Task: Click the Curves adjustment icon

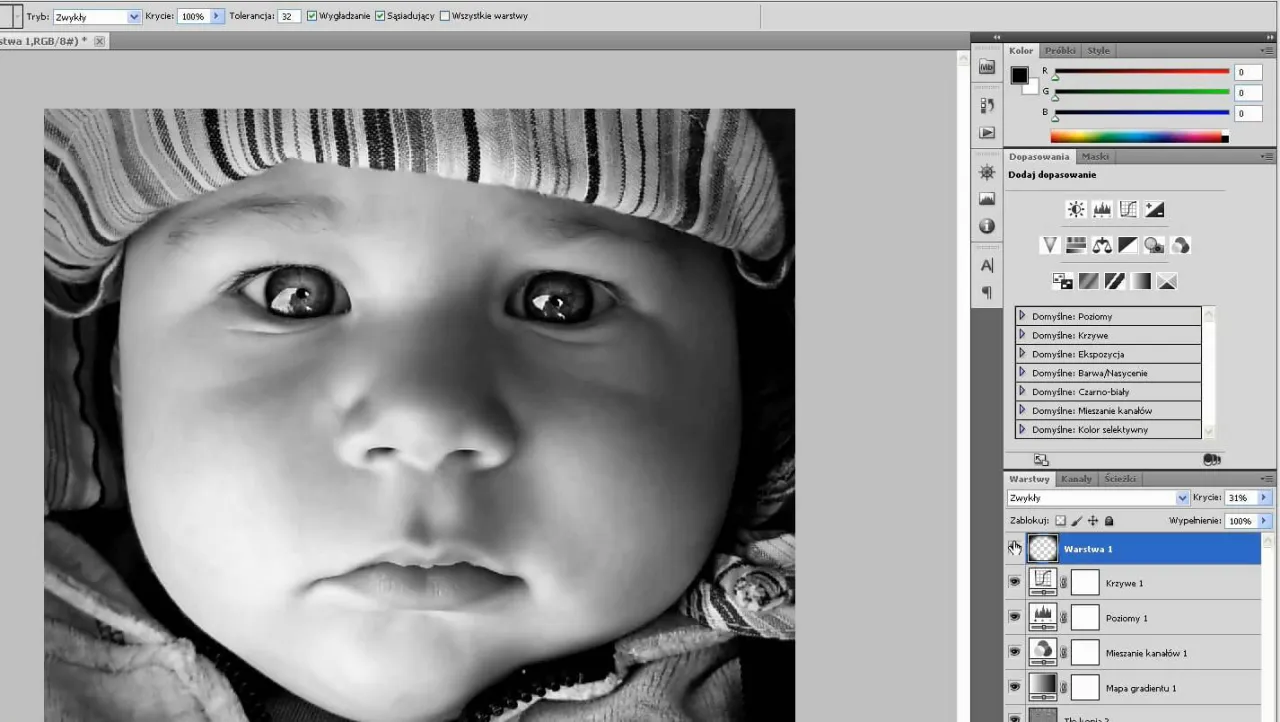Action: 1128,210
